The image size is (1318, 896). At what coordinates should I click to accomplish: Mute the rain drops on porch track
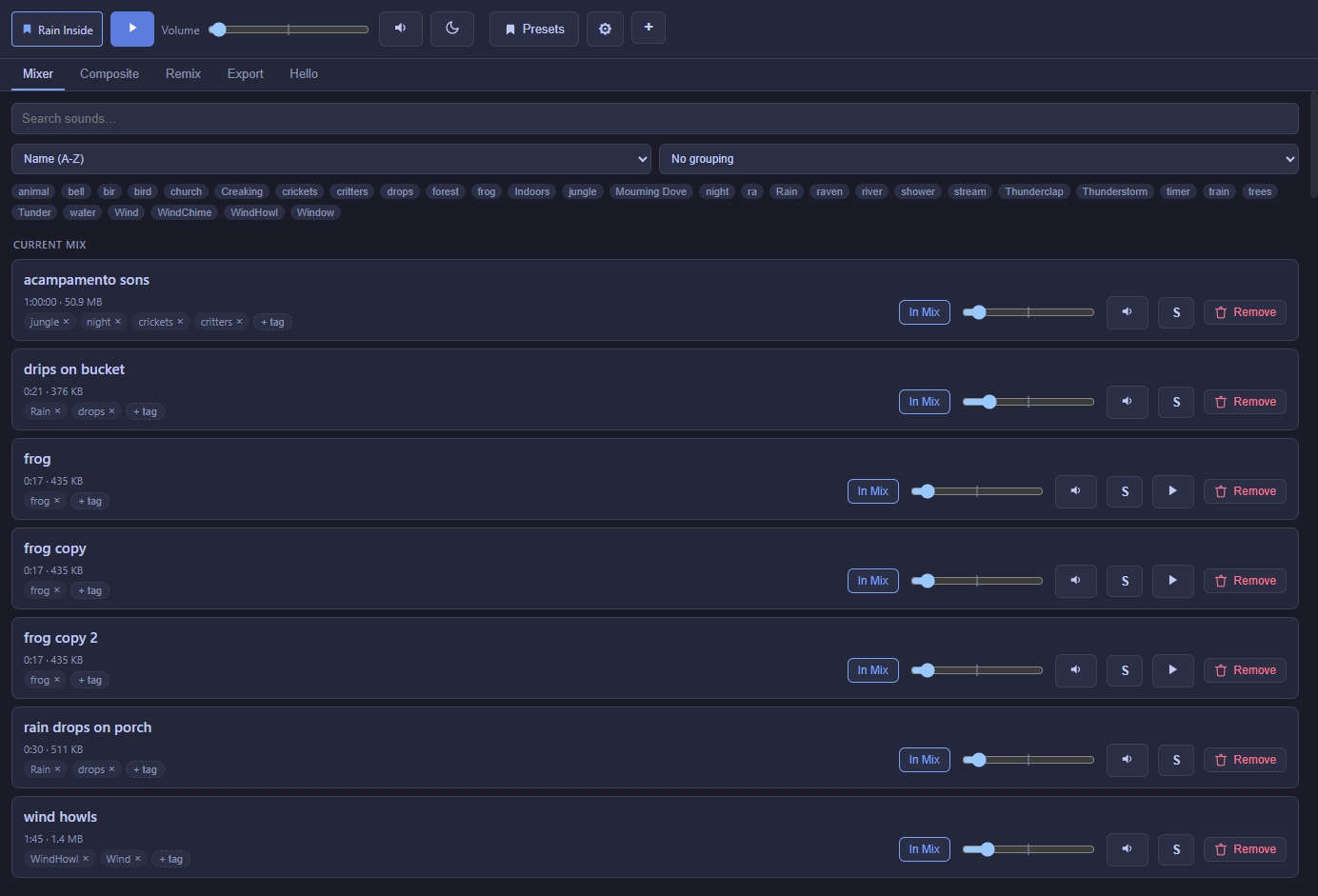pos(1128,760)
